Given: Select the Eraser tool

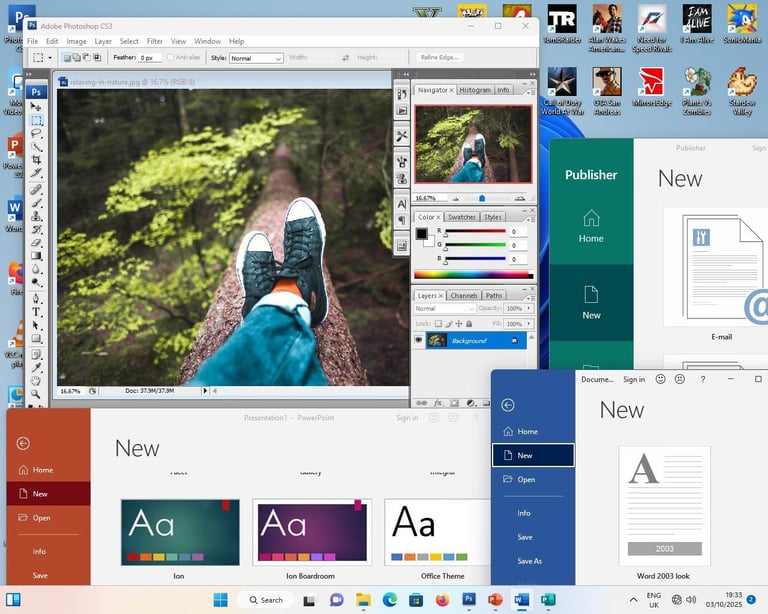Looking at the screenshot, I should coord(36,242).
